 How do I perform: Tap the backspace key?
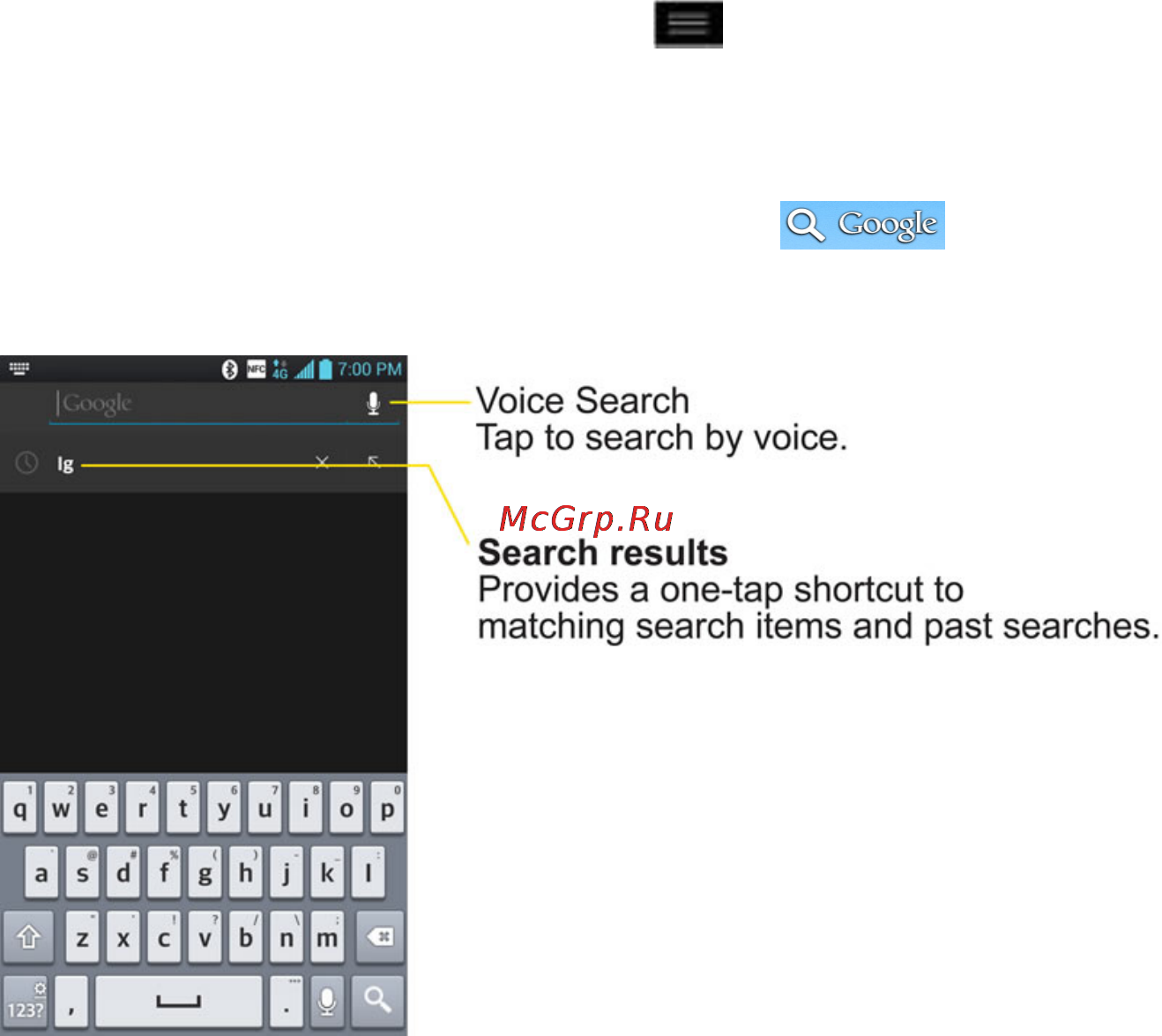coord(380,937)
